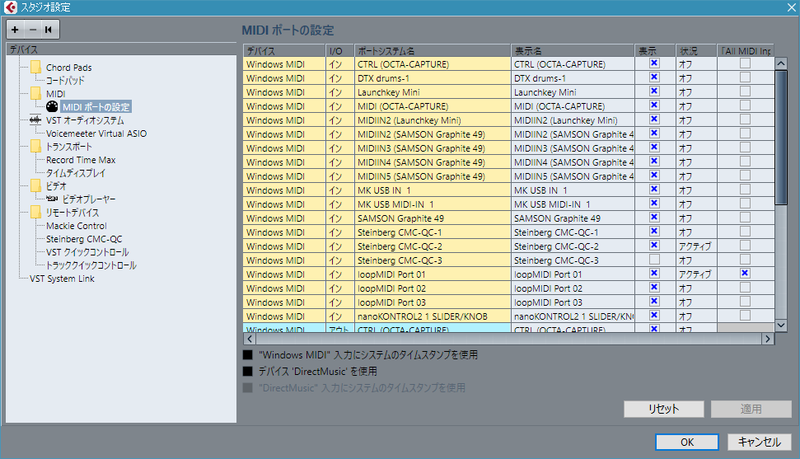Select Mackie Control remote device
Viewport: 800px width, 459px height.
[x=77, y=226]
